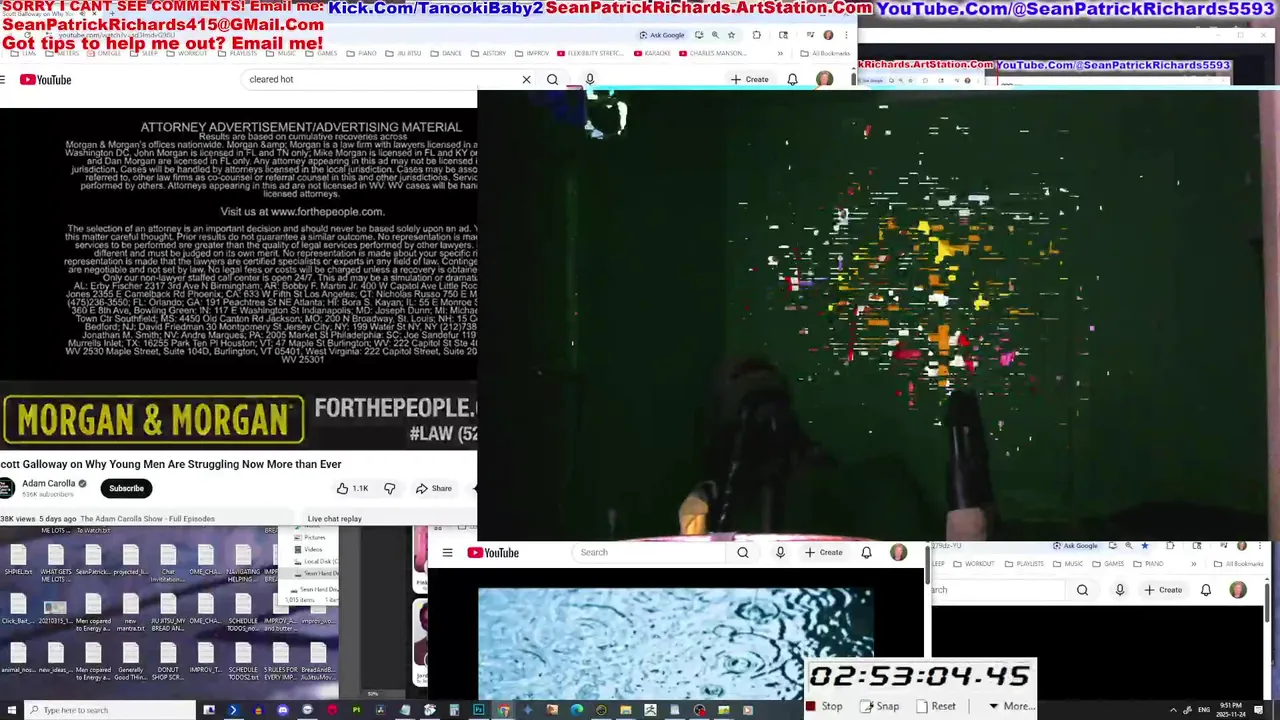1280x720 pixels.
Task: Open the guide menu in bottom-middle YouTube window
Action: point(447,553)
